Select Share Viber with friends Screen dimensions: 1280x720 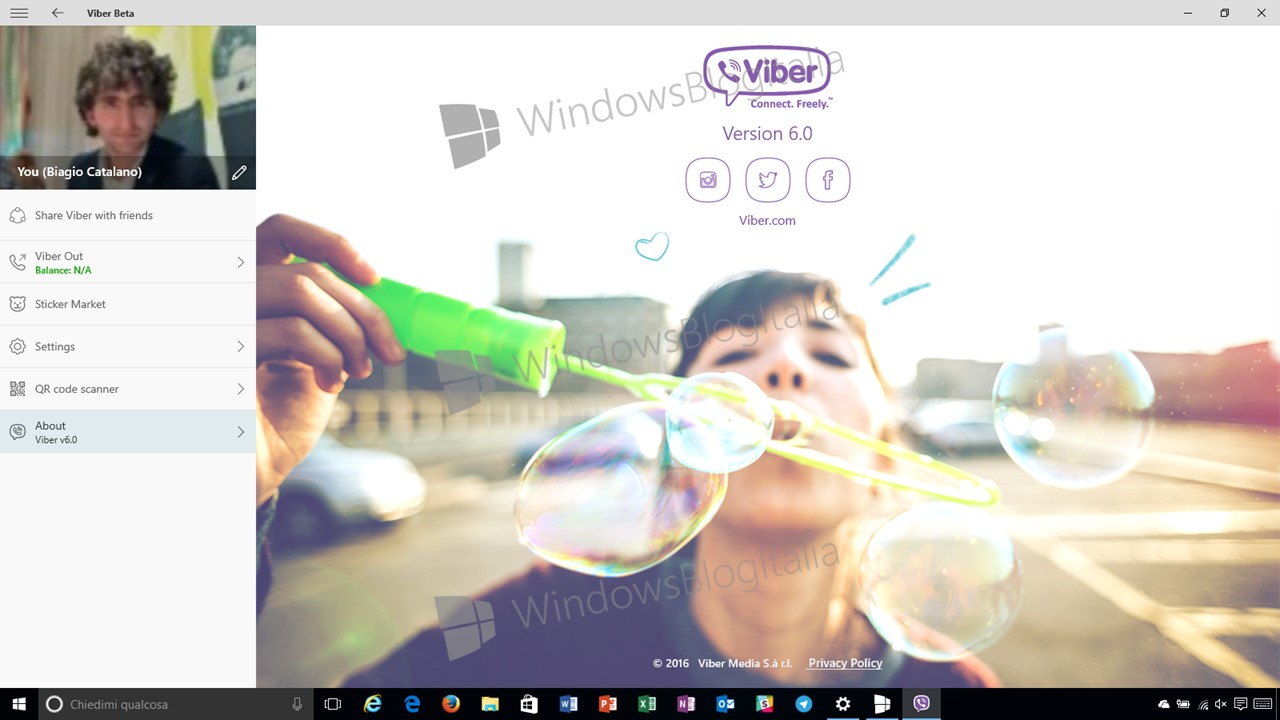click(128, 216)
